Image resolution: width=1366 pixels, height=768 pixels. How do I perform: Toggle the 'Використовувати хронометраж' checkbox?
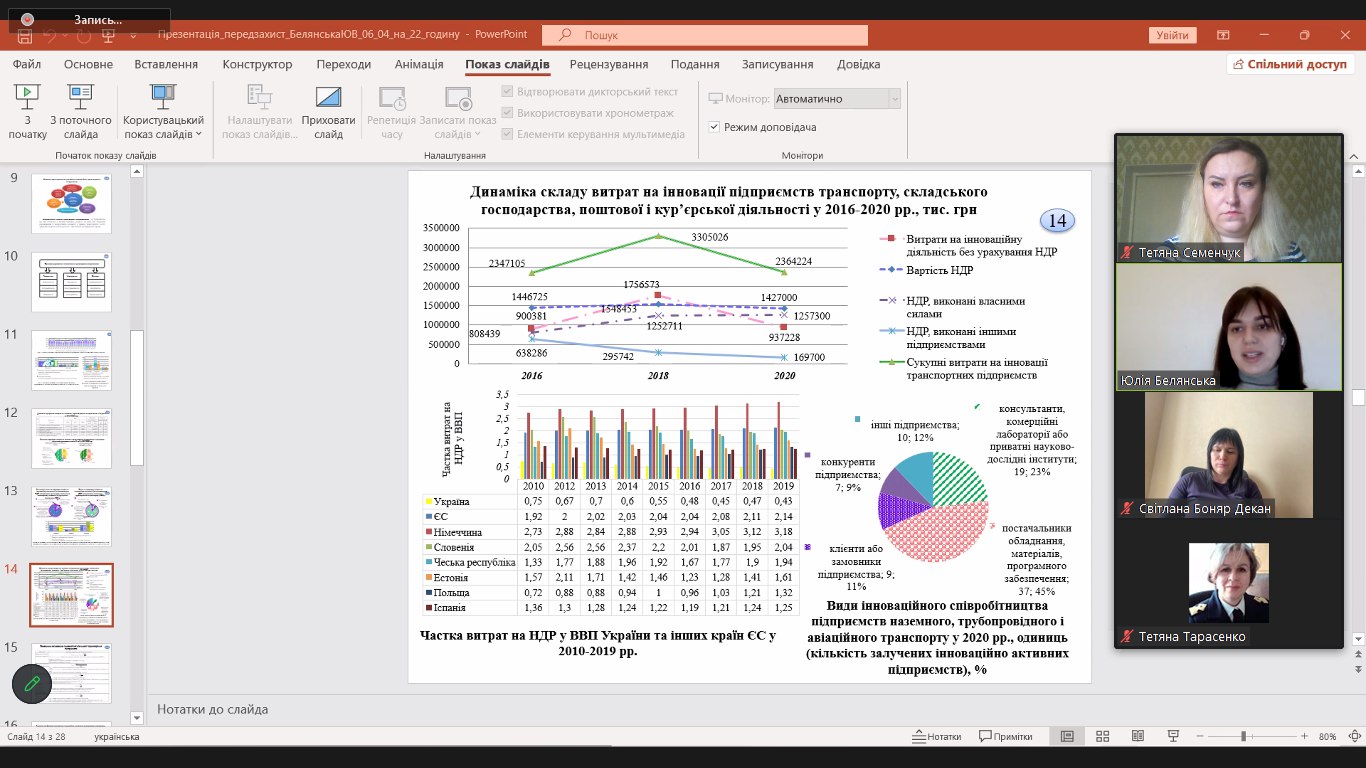(x=507, y=113)
